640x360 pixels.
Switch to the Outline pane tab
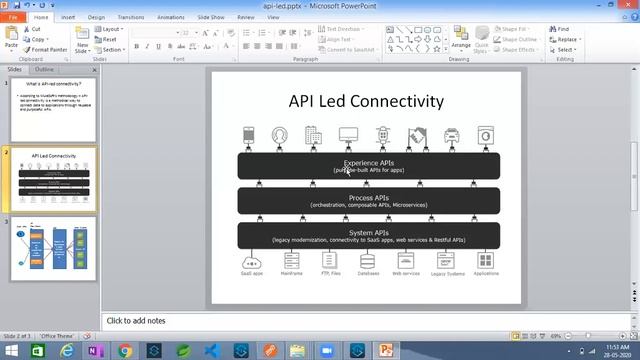pyautogui.click(x=44, y=69)
